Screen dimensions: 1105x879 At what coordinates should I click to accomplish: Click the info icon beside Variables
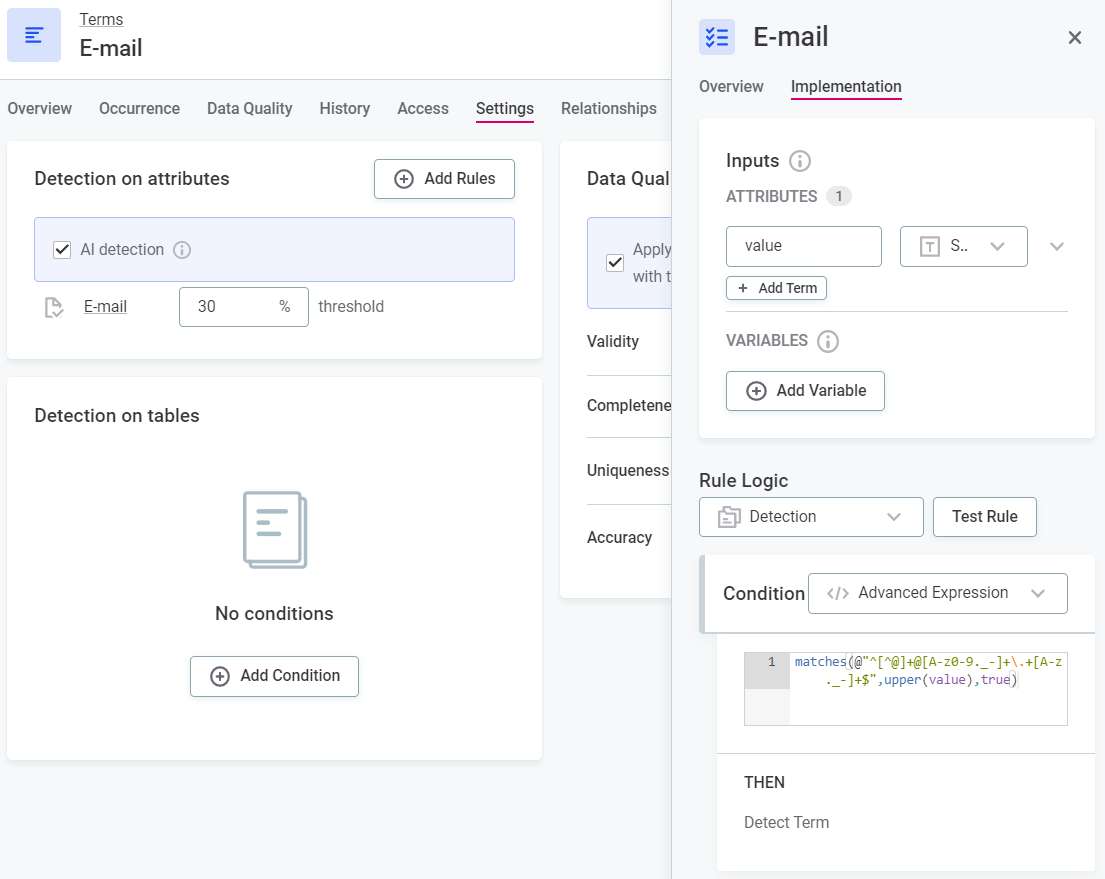click(827, 341)
